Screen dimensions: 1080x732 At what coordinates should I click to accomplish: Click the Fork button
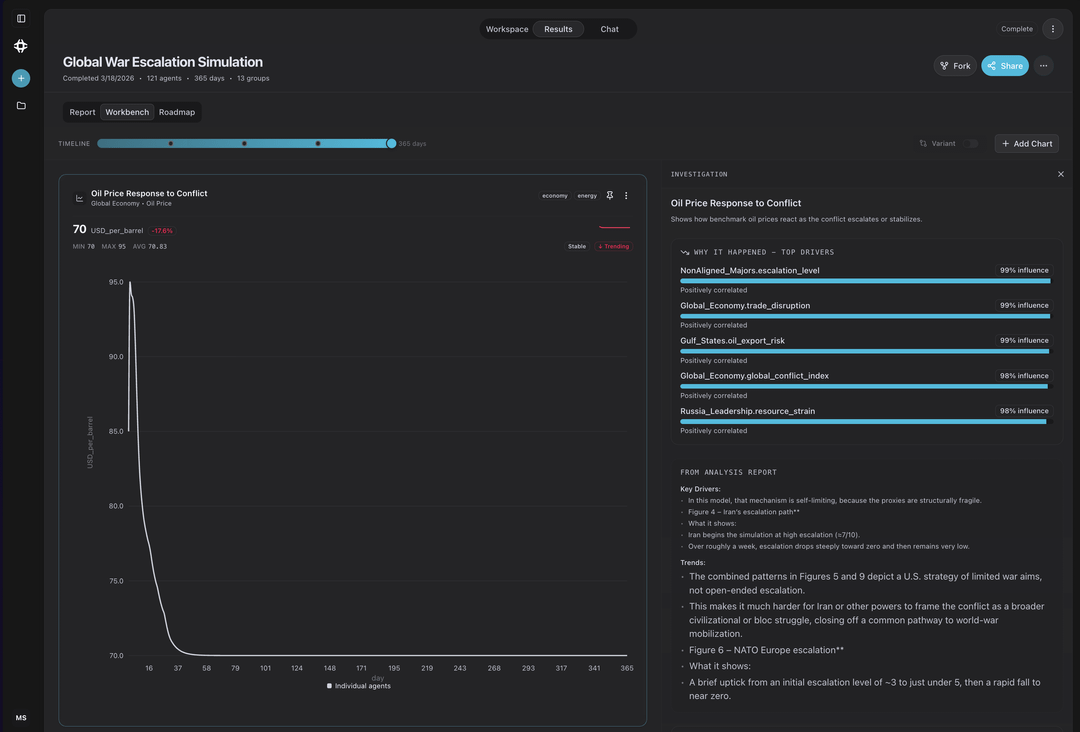955,66
